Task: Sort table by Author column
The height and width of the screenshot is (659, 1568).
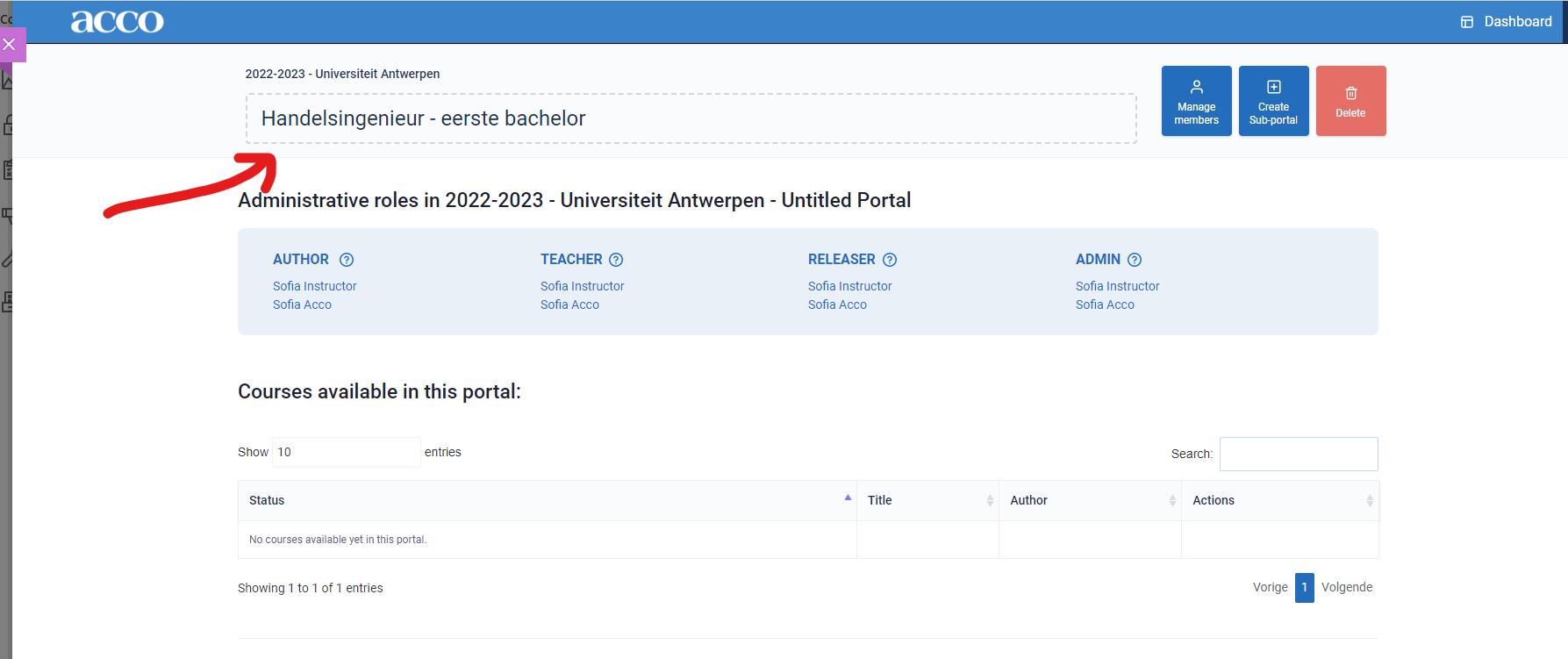Action: [x=1091, y=500]
